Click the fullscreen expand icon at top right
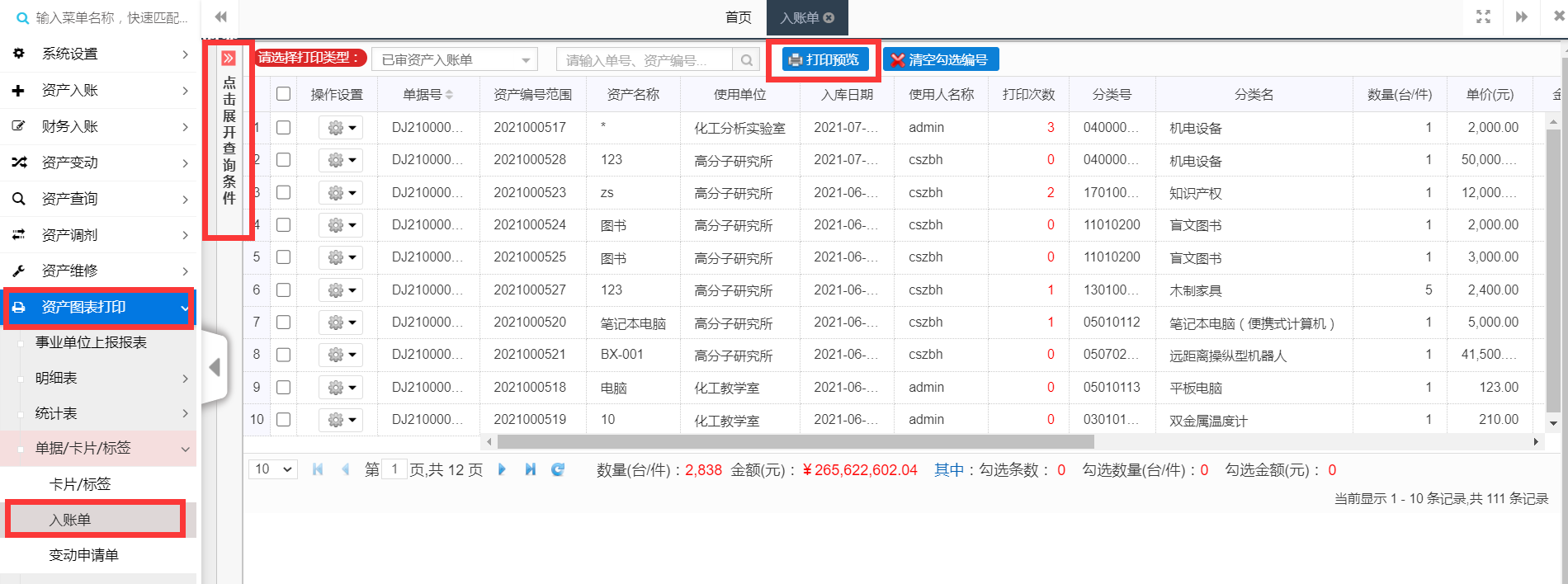Image resolution: width=1568 pixels, height=584 pixels. click(1483, 17)
